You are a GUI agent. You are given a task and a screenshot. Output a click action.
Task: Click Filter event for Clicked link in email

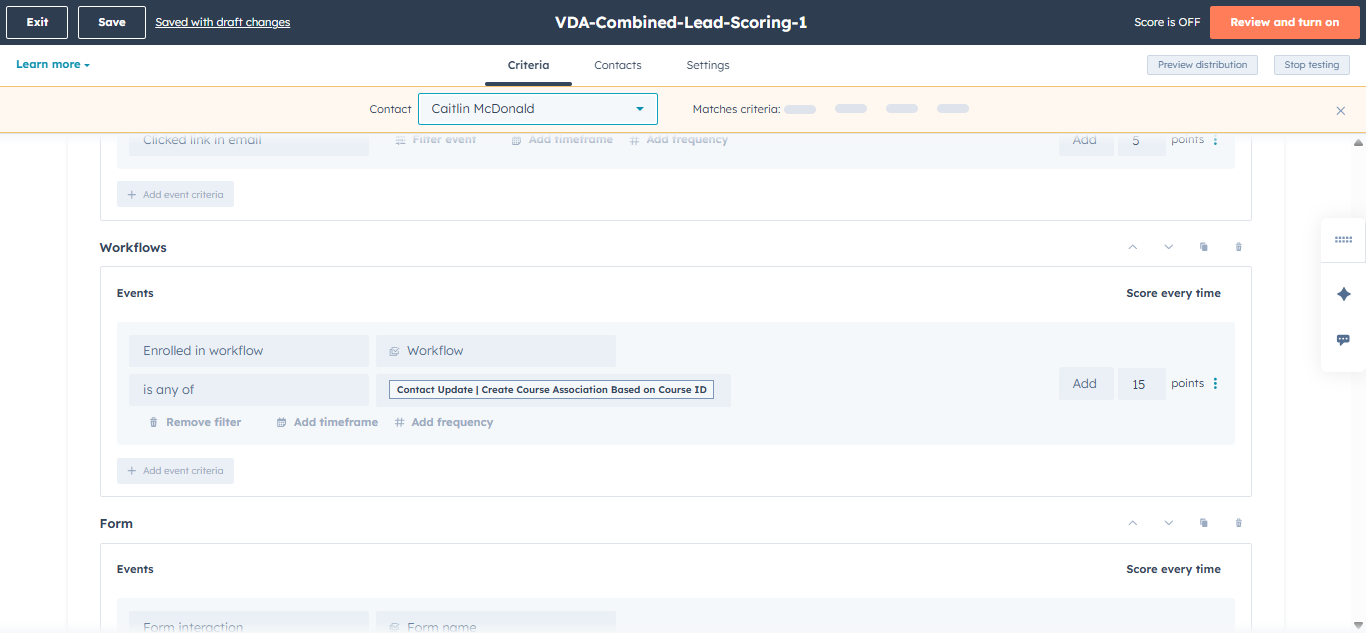coord(436,140)
